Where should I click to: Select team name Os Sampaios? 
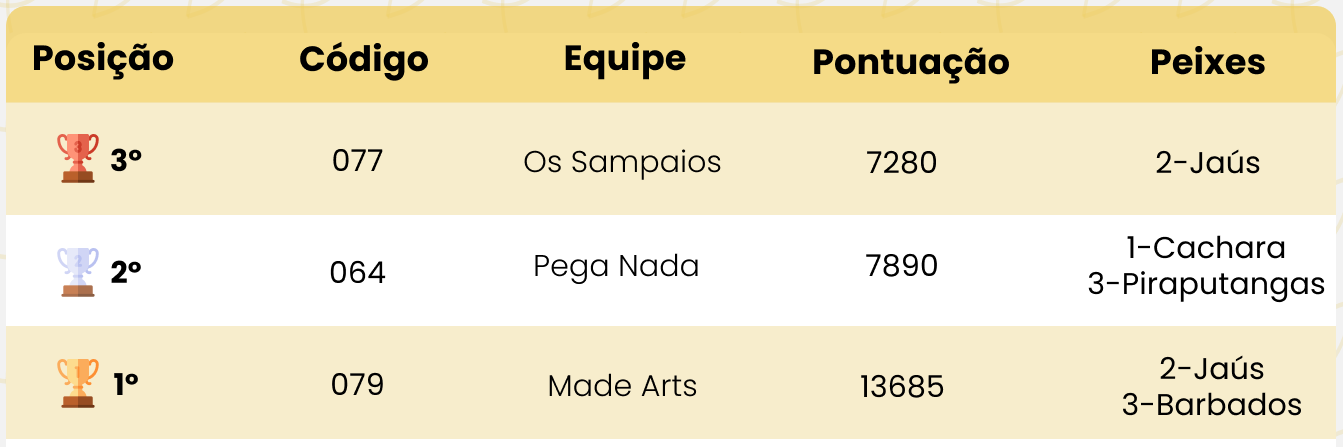[622, 161]
